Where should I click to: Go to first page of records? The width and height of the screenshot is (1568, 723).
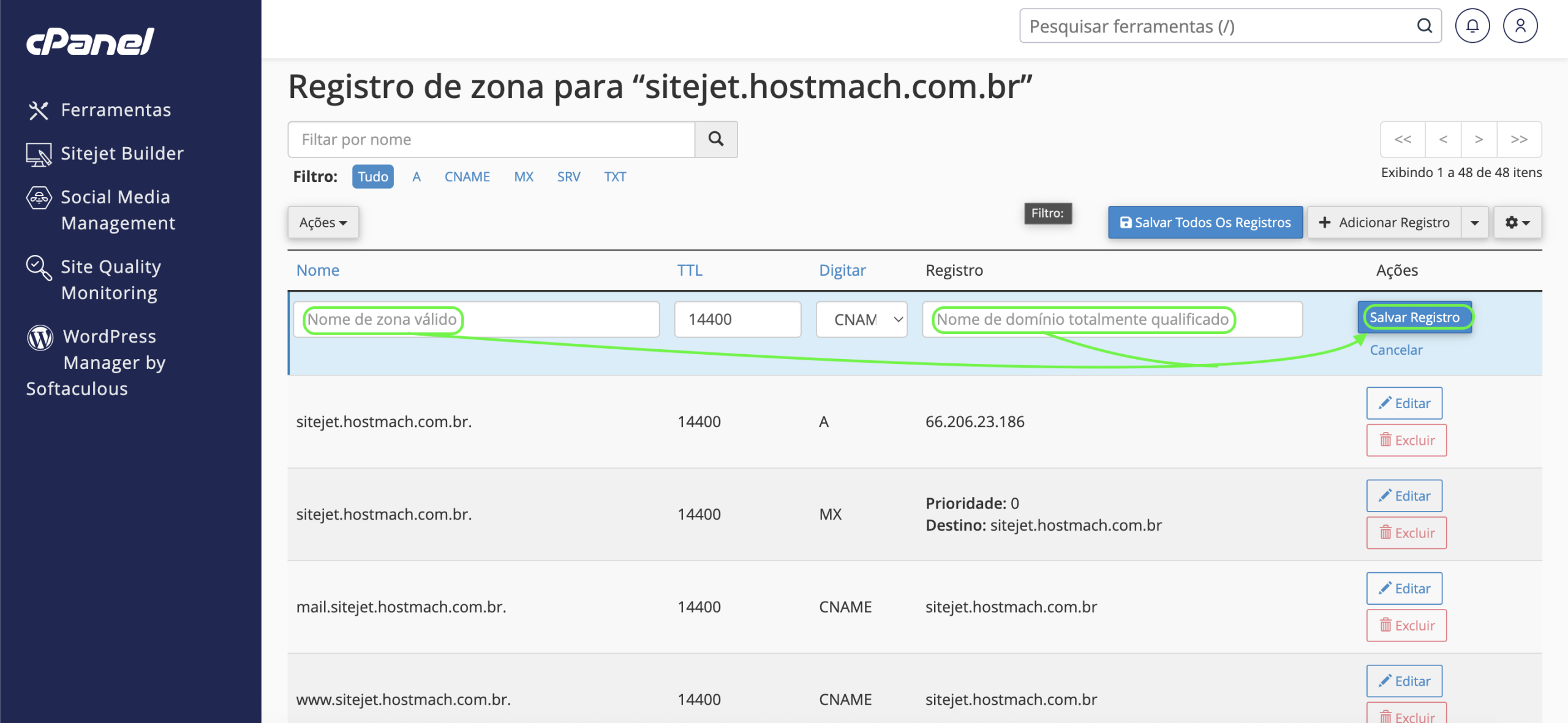[1403, 139]
